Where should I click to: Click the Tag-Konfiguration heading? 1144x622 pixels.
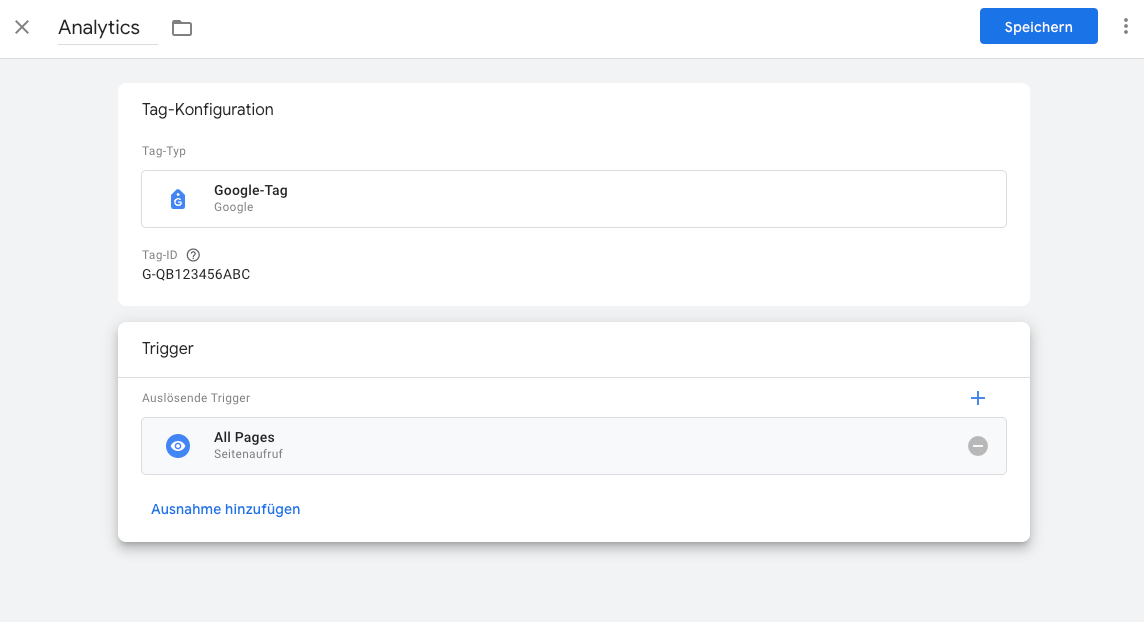pos(208,110)
